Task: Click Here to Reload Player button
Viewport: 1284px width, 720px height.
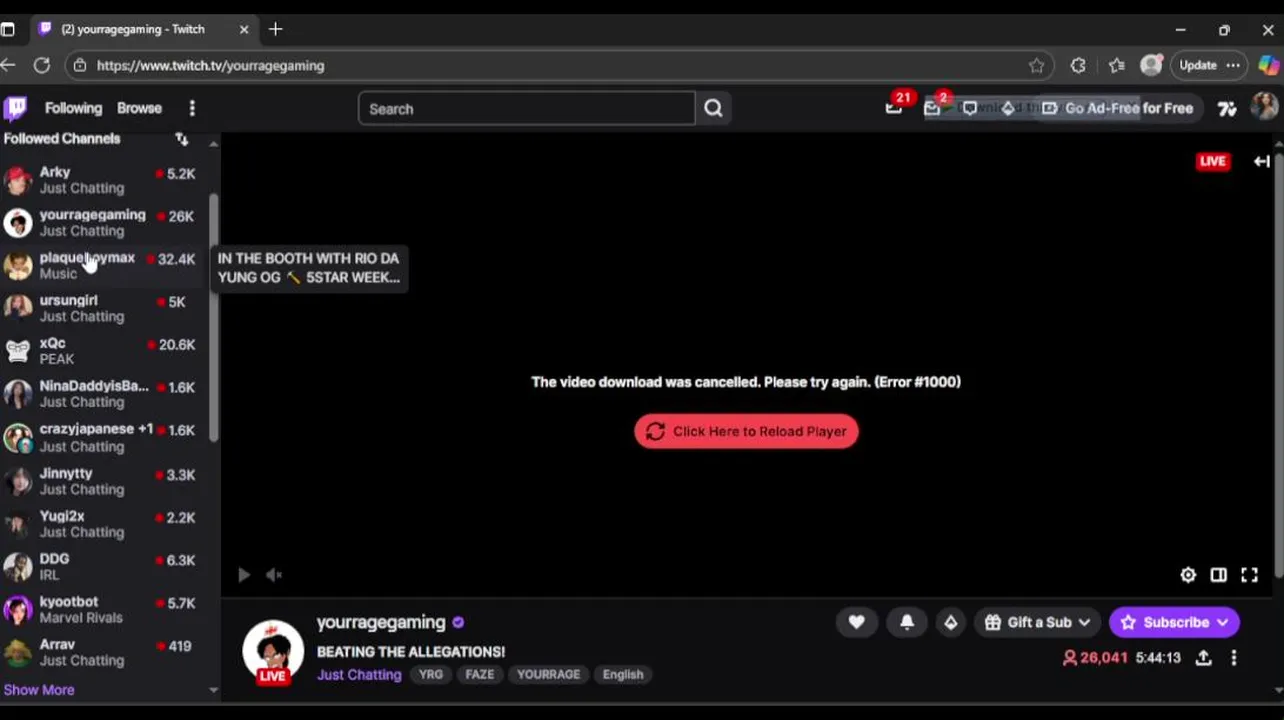Action: pyautogui.click(x=746, y=431)
